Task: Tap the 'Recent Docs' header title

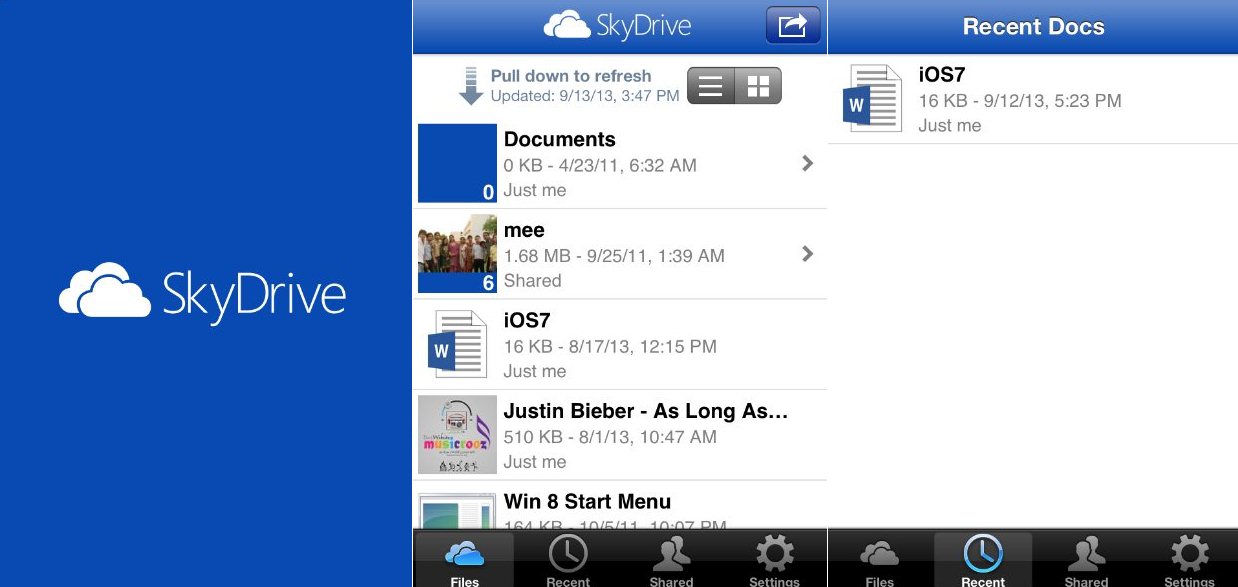Action: tap(1033, 27)
